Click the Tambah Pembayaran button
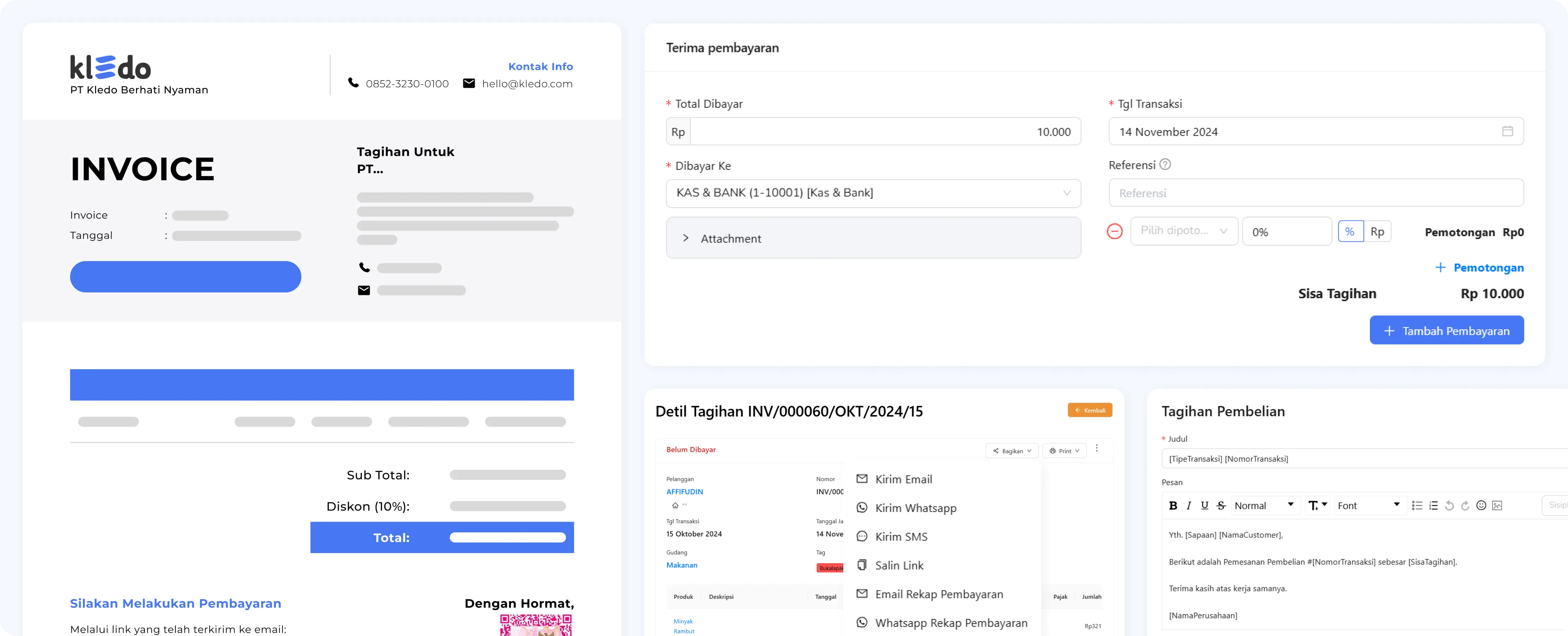Image resolution: width=1568 pixels, height=636 pixels. [1446, 331]
